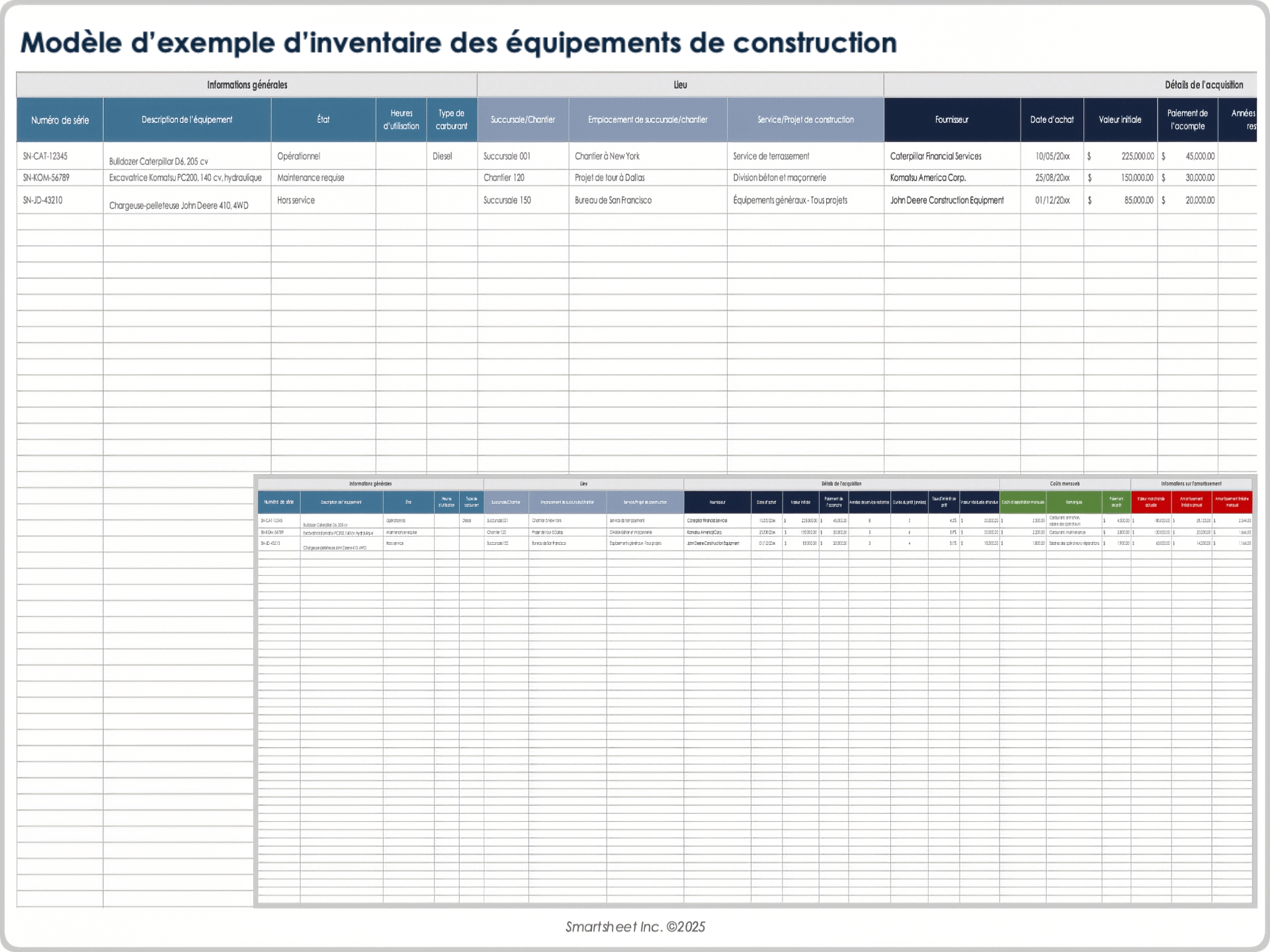This screenshot has width=1270, height=952.
Task: Click the 'Chantier 120' cell
Action: (523, 178)
